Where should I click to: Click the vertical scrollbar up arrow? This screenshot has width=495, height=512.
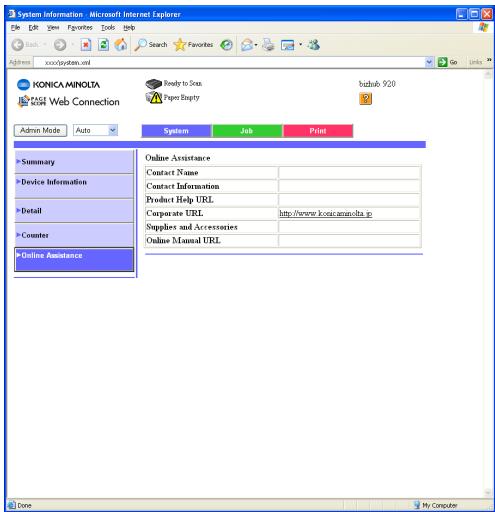coord(488,74)
